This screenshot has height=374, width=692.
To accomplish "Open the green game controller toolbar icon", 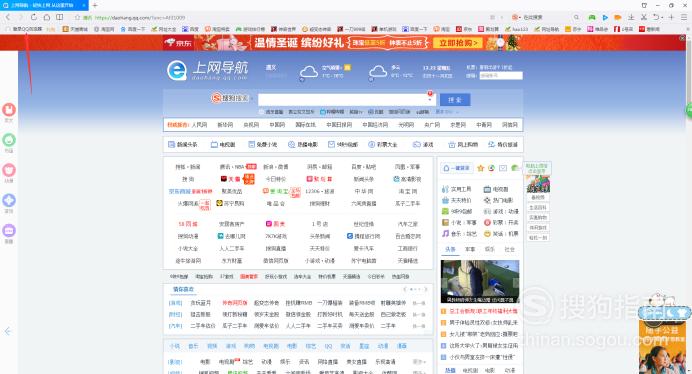I will (592, 17).
